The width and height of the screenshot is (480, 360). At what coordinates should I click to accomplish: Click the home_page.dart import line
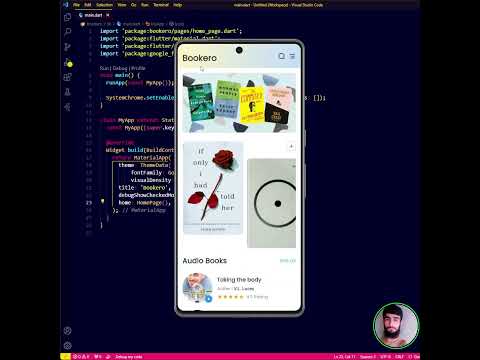(171, 31)
